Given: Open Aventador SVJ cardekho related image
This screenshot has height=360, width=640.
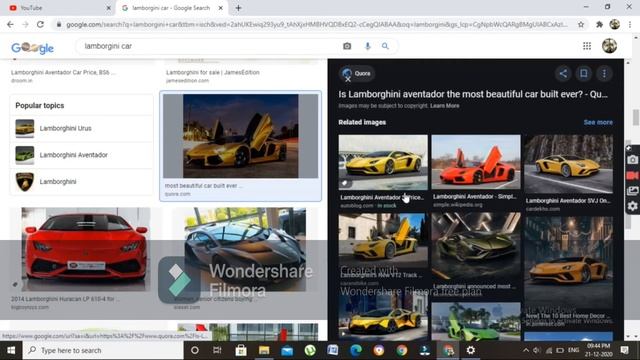Looking at the screenshot, I should click(569, 164).
